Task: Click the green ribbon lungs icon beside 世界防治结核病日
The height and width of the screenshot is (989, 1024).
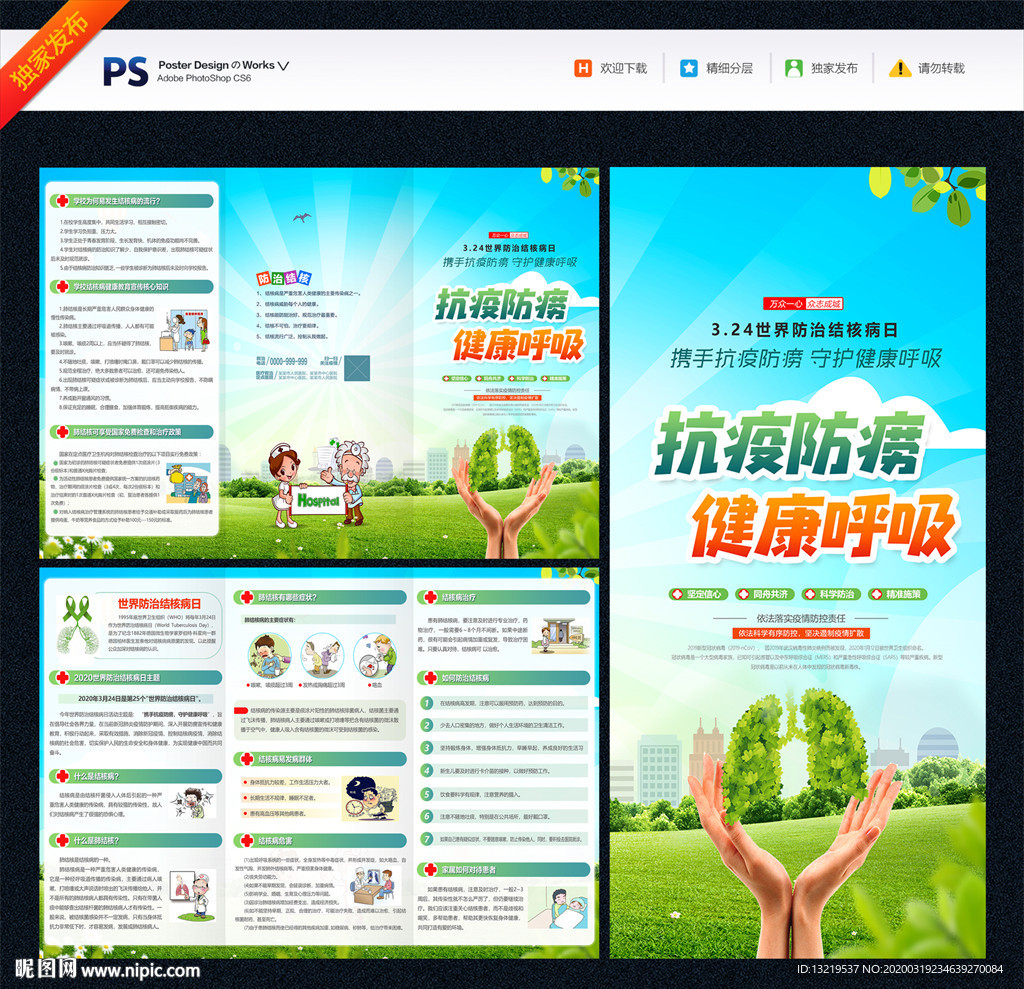Action: (x=77, y=624)
